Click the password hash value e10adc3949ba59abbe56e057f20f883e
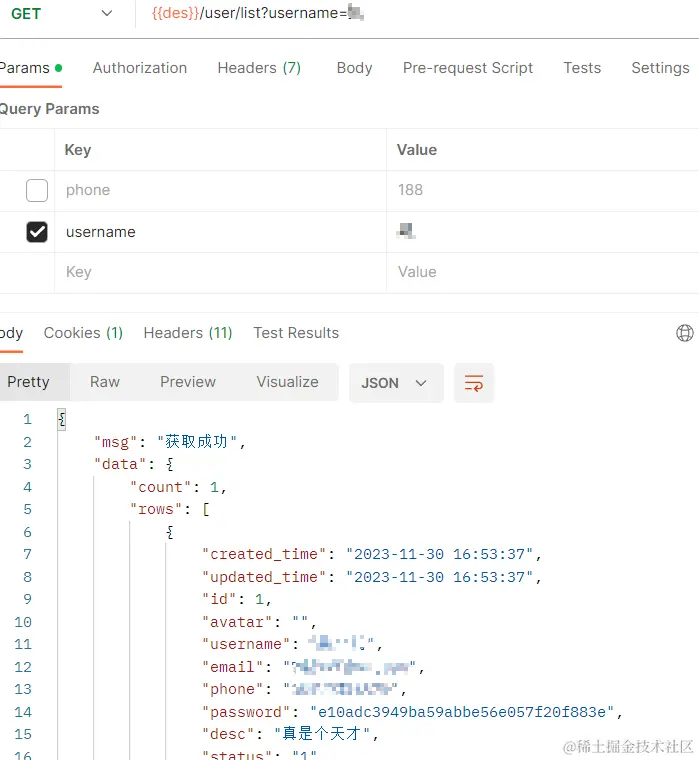 [462, 712]
